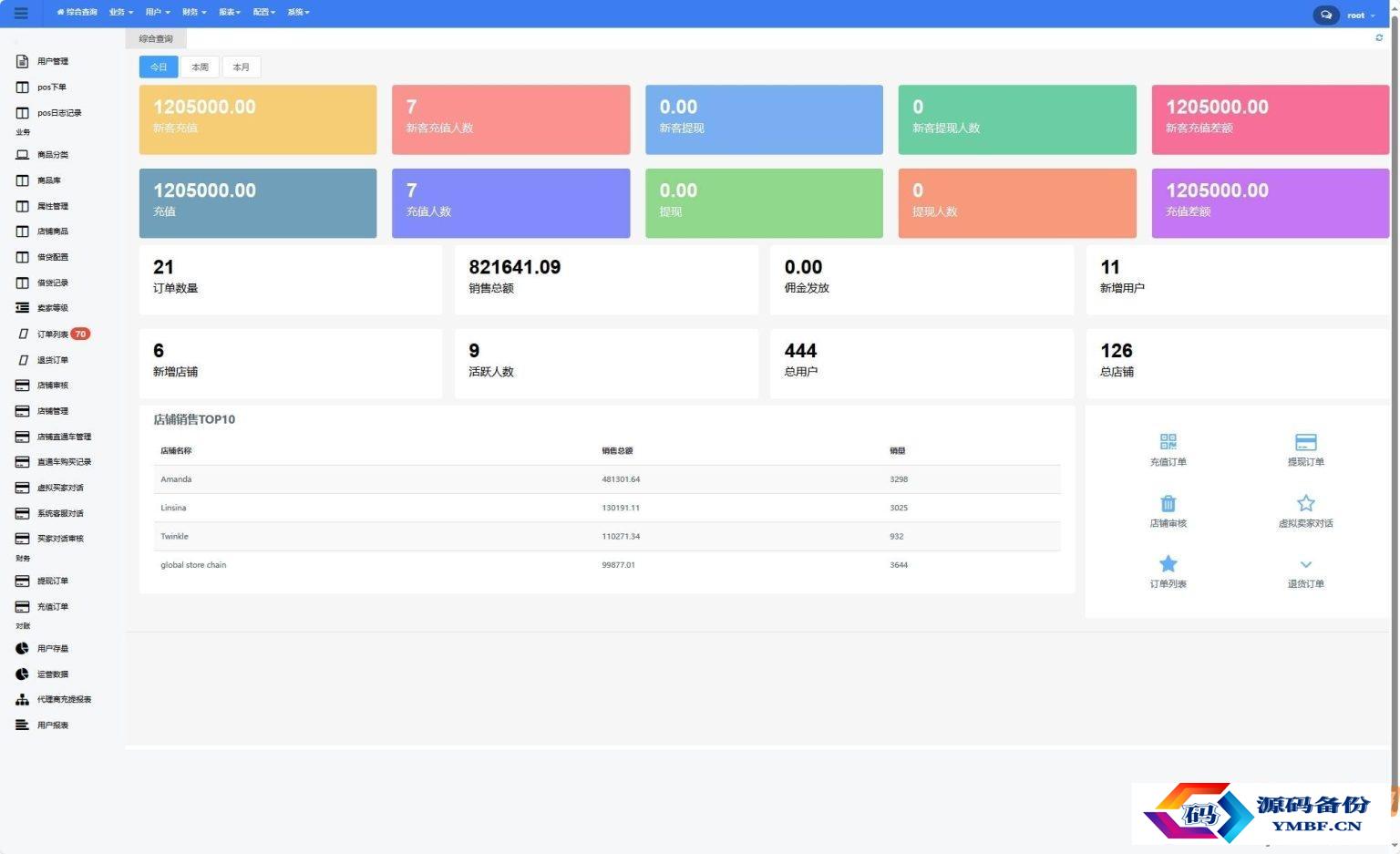Viewport: 1400px width, 854px height.
Task: Click the 订单列表 solid star shortcut
Action: point(1168,564)
